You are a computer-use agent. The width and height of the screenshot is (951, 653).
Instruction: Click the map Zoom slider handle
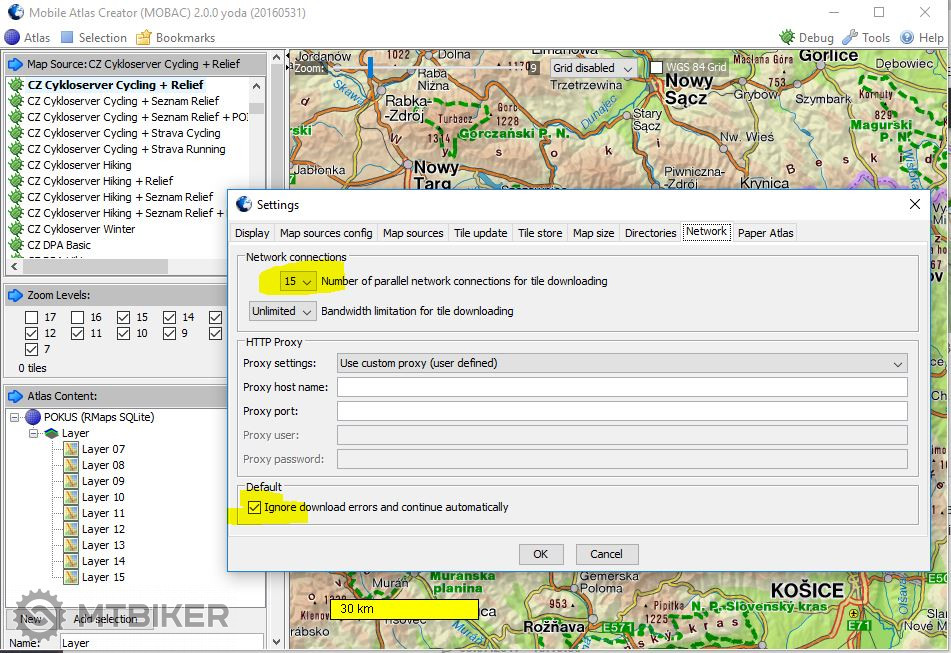tap(370, 68)
